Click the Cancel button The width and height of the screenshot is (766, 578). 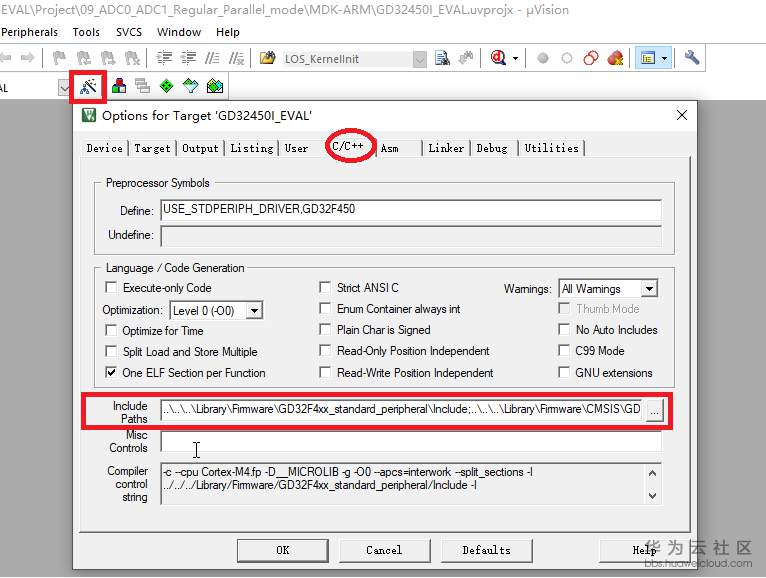[384, 550]
